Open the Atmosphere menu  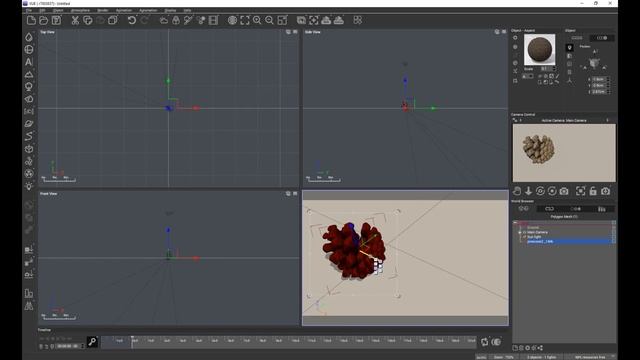coord(80,10)
